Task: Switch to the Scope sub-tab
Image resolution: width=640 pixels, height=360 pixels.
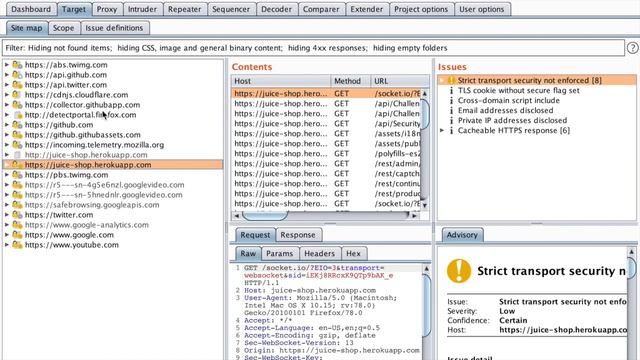Action: (x=64, y=28)
